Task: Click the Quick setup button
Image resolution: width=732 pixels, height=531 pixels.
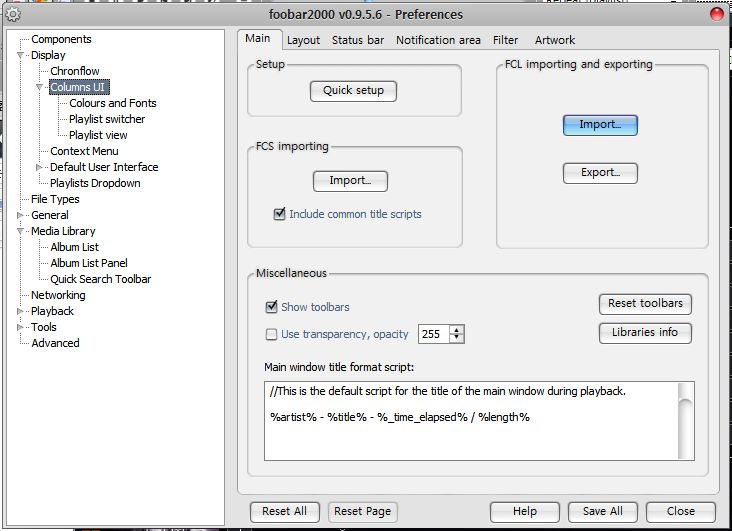Action: pyautogui.click(x=353, y=91)
